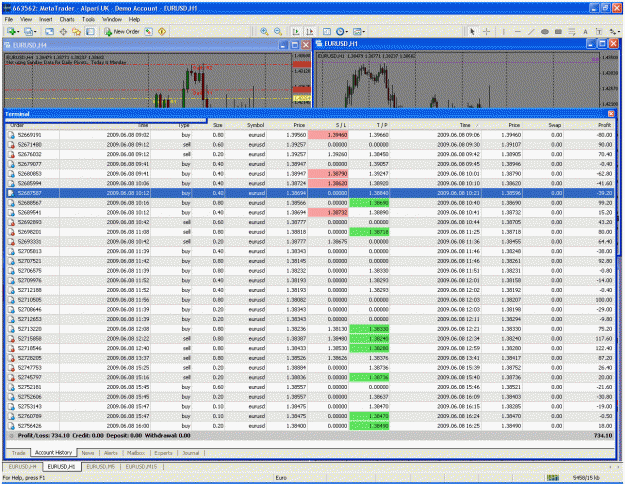625x484 pixels.
Task: Toggle the chart shift icon
Action: (x=309, y=31)
